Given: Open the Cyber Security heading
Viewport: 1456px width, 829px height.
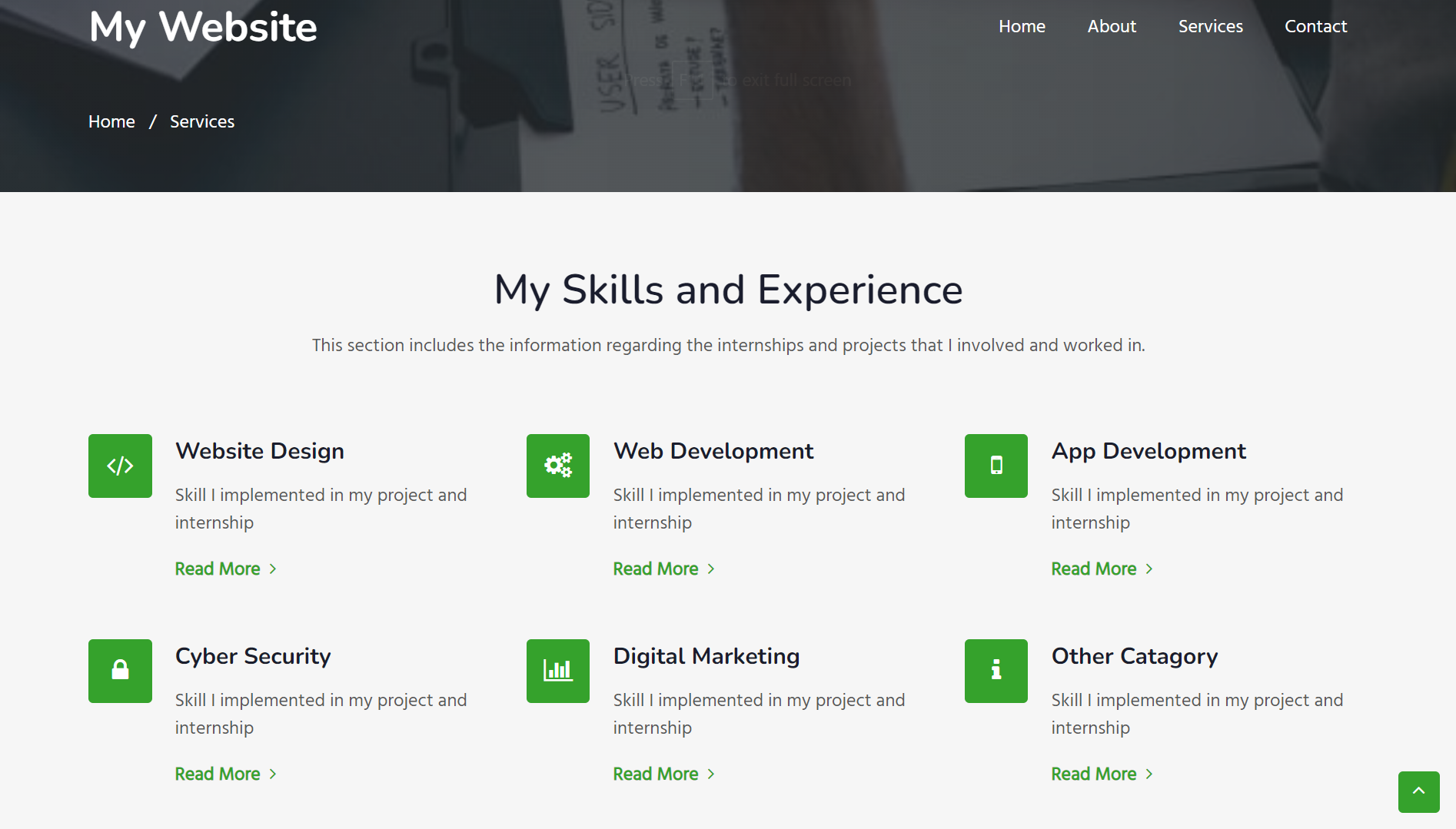Looking at the screenshot, I should pyautogui.click(x=253, y=656).
